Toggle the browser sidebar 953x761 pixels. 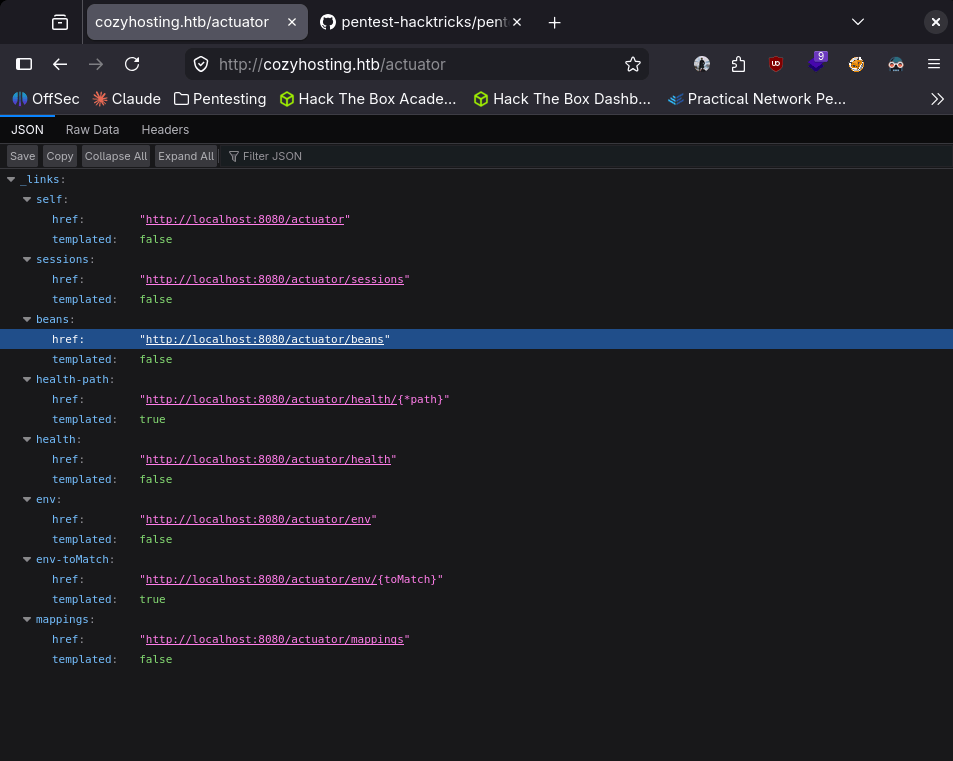[x=24, y=64]
